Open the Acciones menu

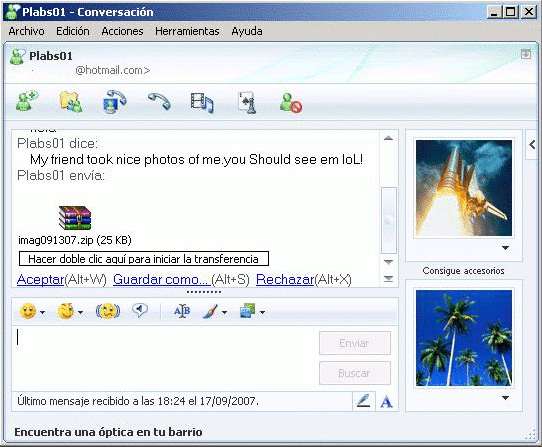coord(122,31)
